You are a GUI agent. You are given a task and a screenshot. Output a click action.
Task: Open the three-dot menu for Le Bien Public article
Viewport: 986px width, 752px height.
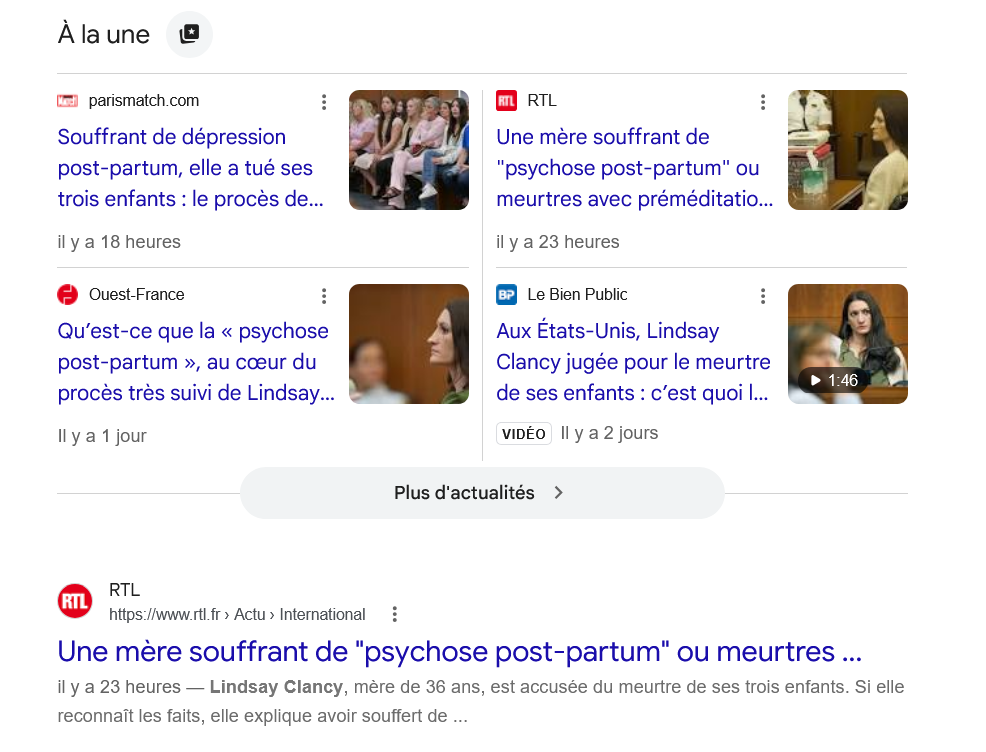(763, 296)
